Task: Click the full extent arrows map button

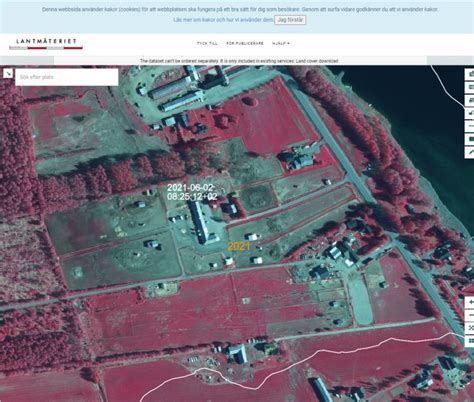Action: point(470,328)
